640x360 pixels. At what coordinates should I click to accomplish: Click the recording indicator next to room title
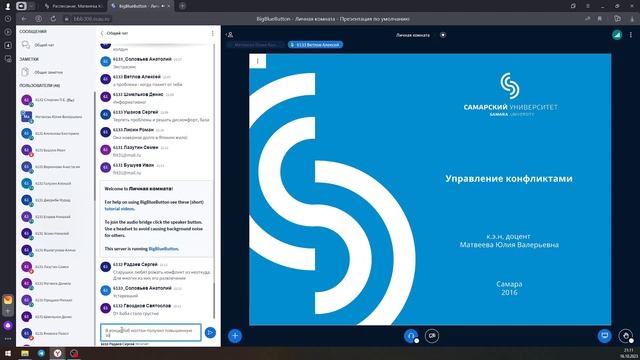[443, 35]
